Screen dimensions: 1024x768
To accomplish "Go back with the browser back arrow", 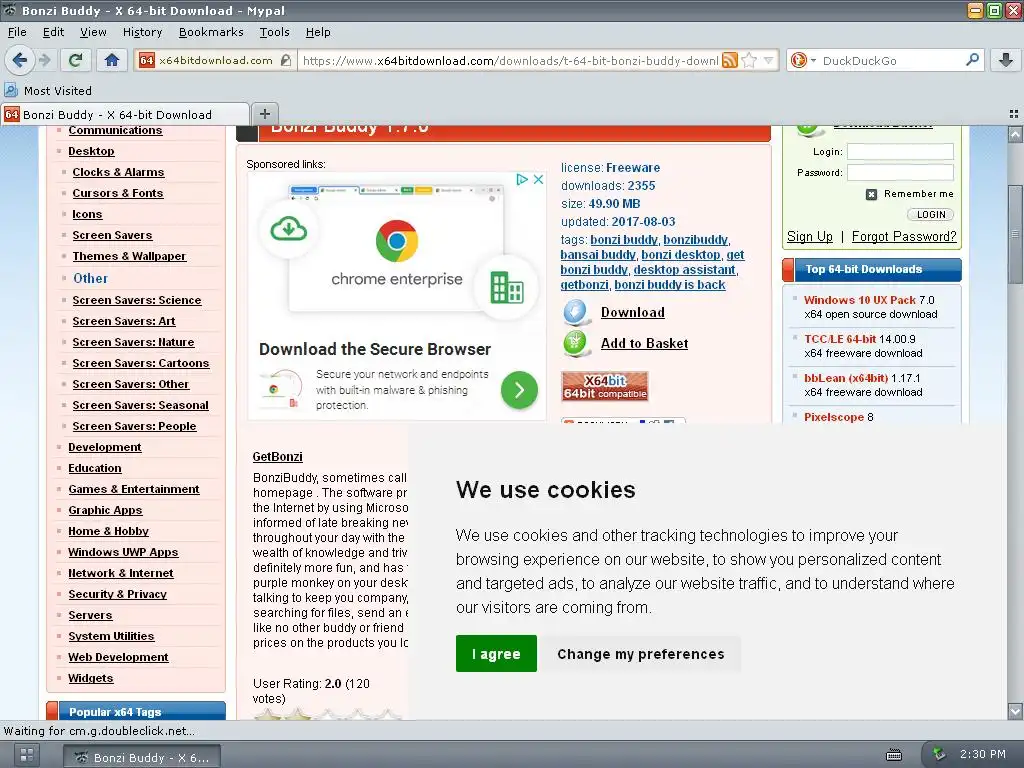I will 20,60.
